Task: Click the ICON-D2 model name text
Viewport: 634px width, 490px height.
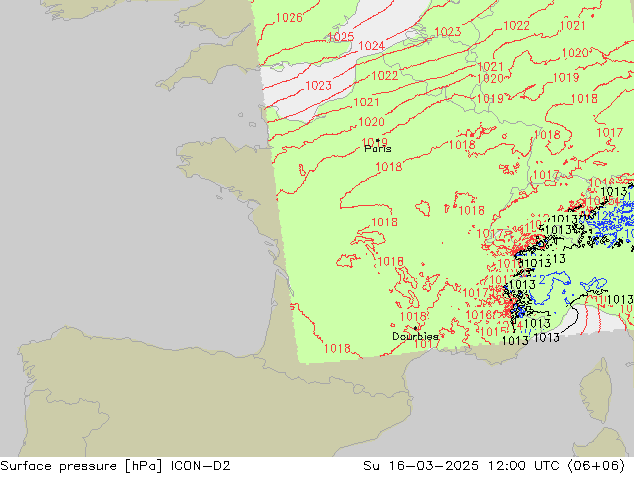Action: [x=201, y=466]
